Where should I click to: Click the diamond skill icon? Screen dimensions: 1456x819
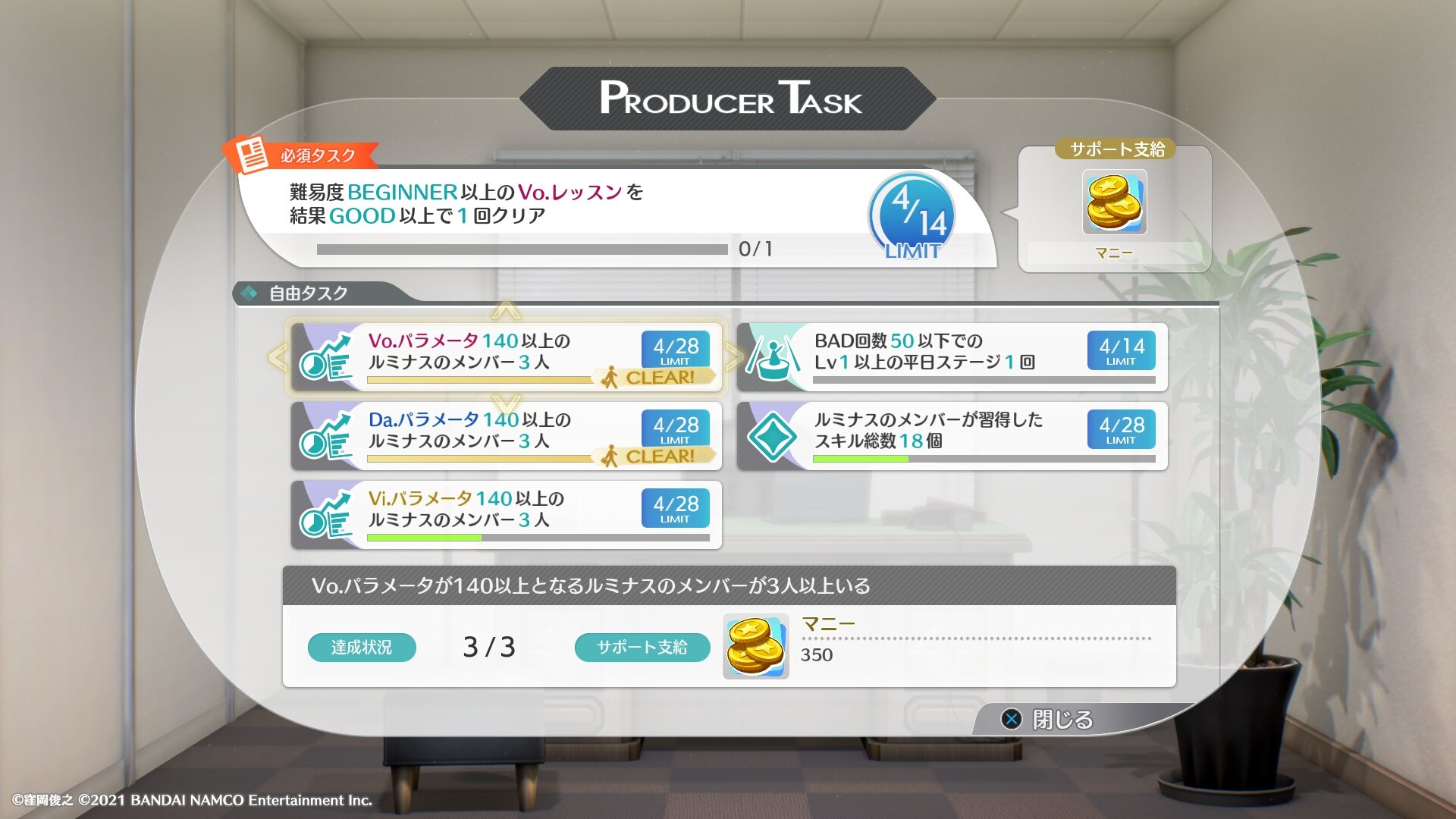click(772, 436)
